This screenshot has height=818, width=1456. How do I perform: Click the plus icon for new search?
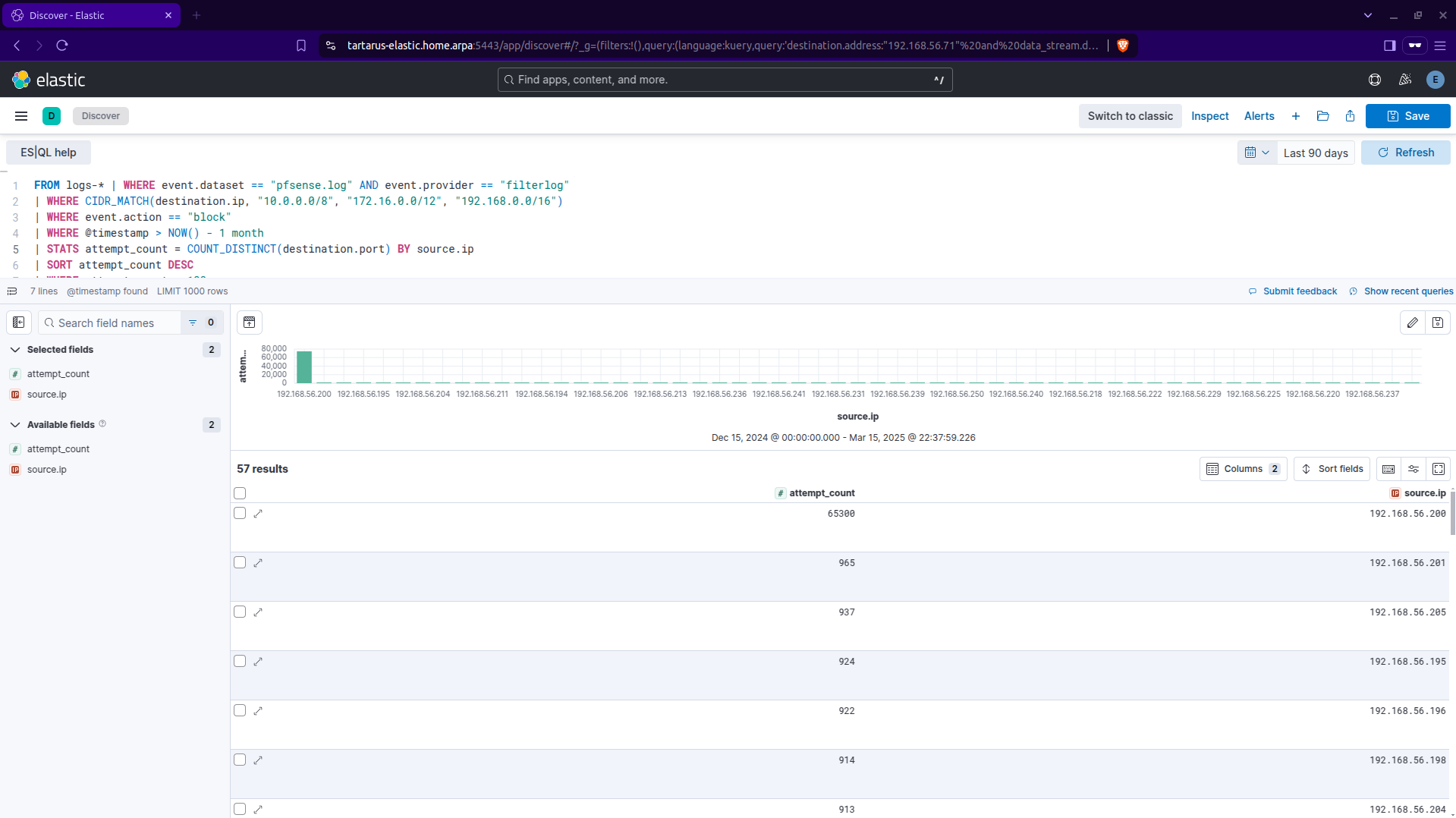pos(1296,116)
